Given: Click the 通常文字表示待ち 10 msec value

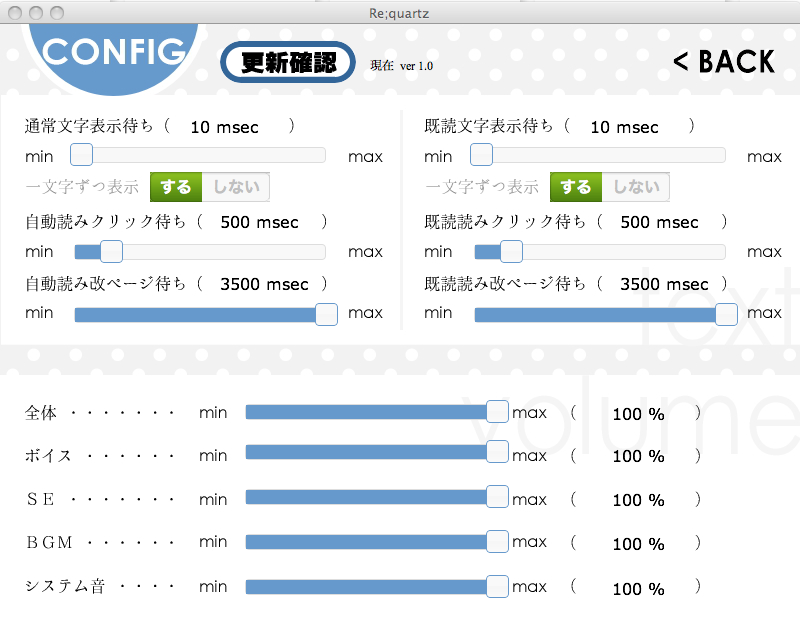Looking at the screenshot, I should 224,127.
